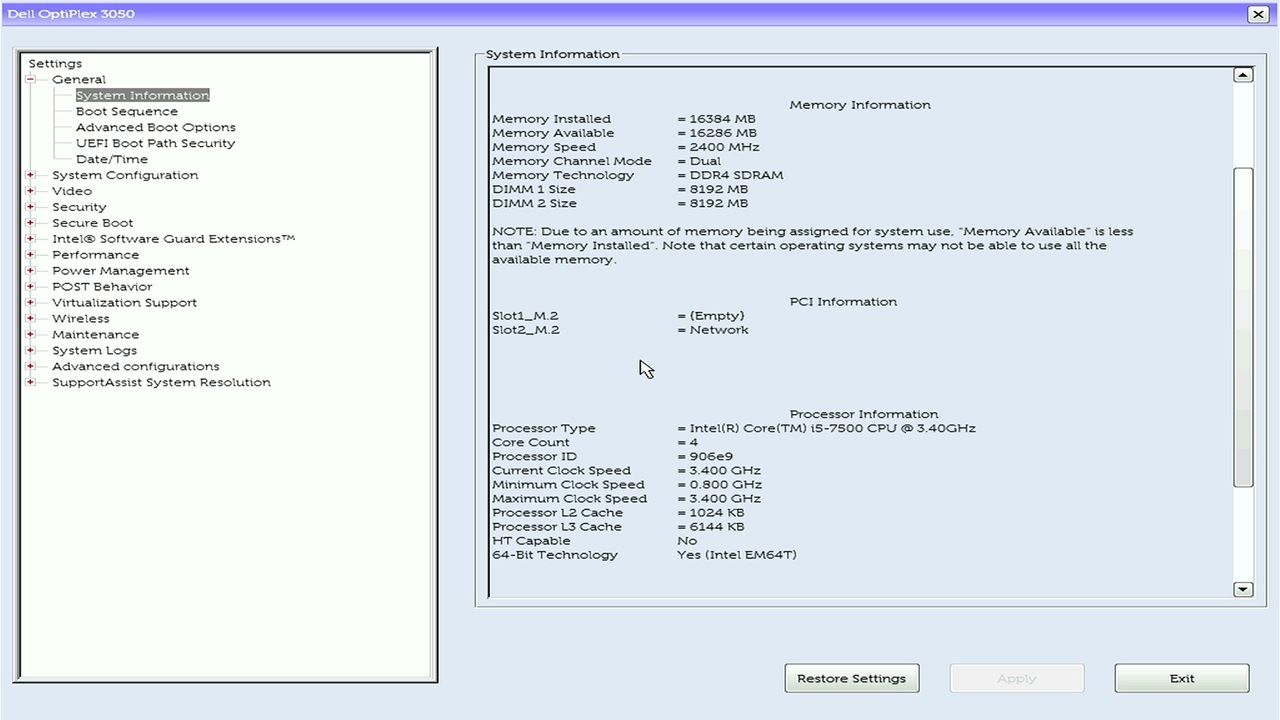Select the Performance category label
Image resolution: width=1280 pixels, height=720 pixels.
tap(96, 255)
